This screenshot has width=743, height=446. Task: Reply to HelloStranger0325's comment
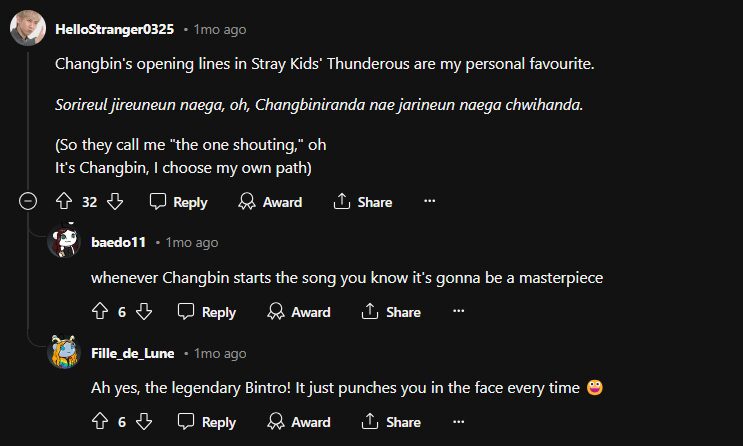(178, 202)
